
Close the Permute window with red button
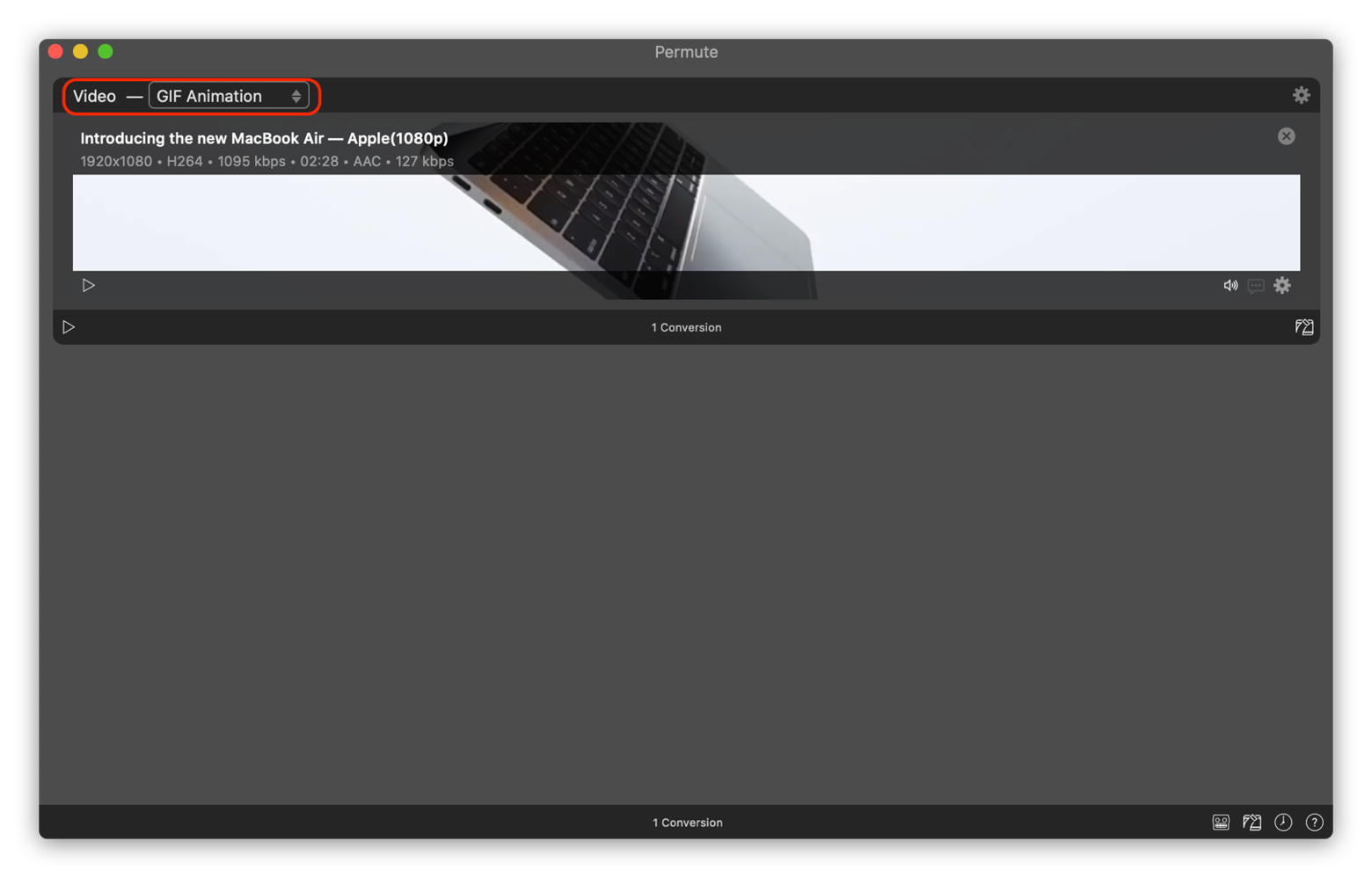pyautogui.click(x=55, y=51)
